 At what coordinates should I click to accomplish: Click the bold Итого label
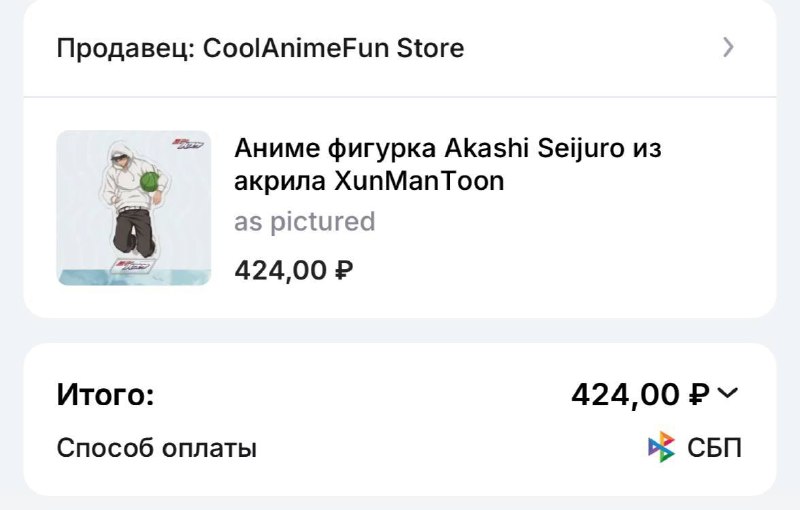[x=105, y=394]
